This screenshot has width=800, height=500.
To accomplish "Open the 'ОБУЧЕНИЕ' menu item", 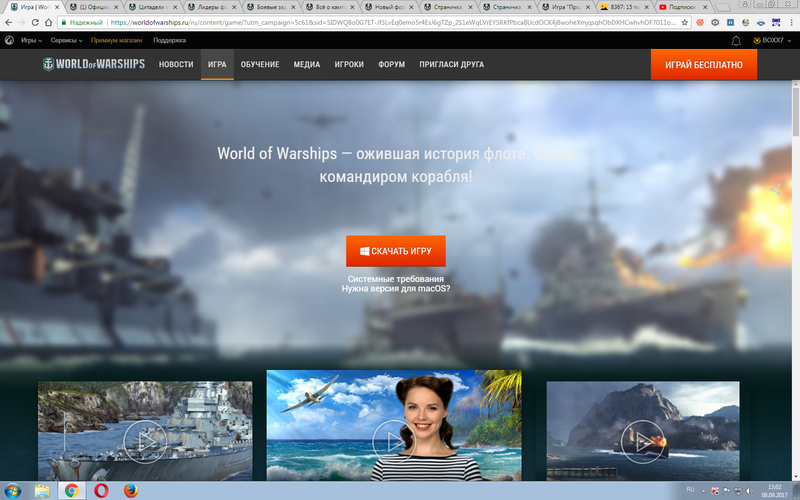I will [x=260, y=64].
